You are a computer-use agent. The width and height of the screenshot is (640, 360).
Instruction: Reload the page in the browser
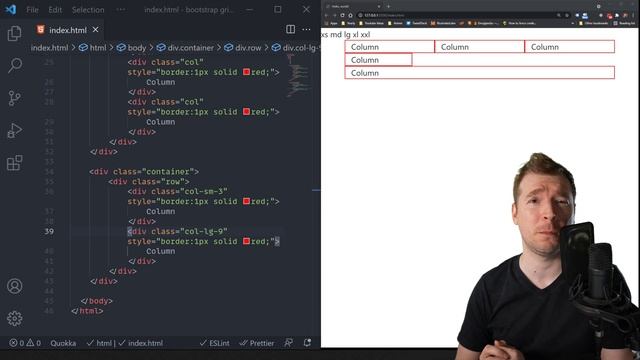tap(342, 15)
